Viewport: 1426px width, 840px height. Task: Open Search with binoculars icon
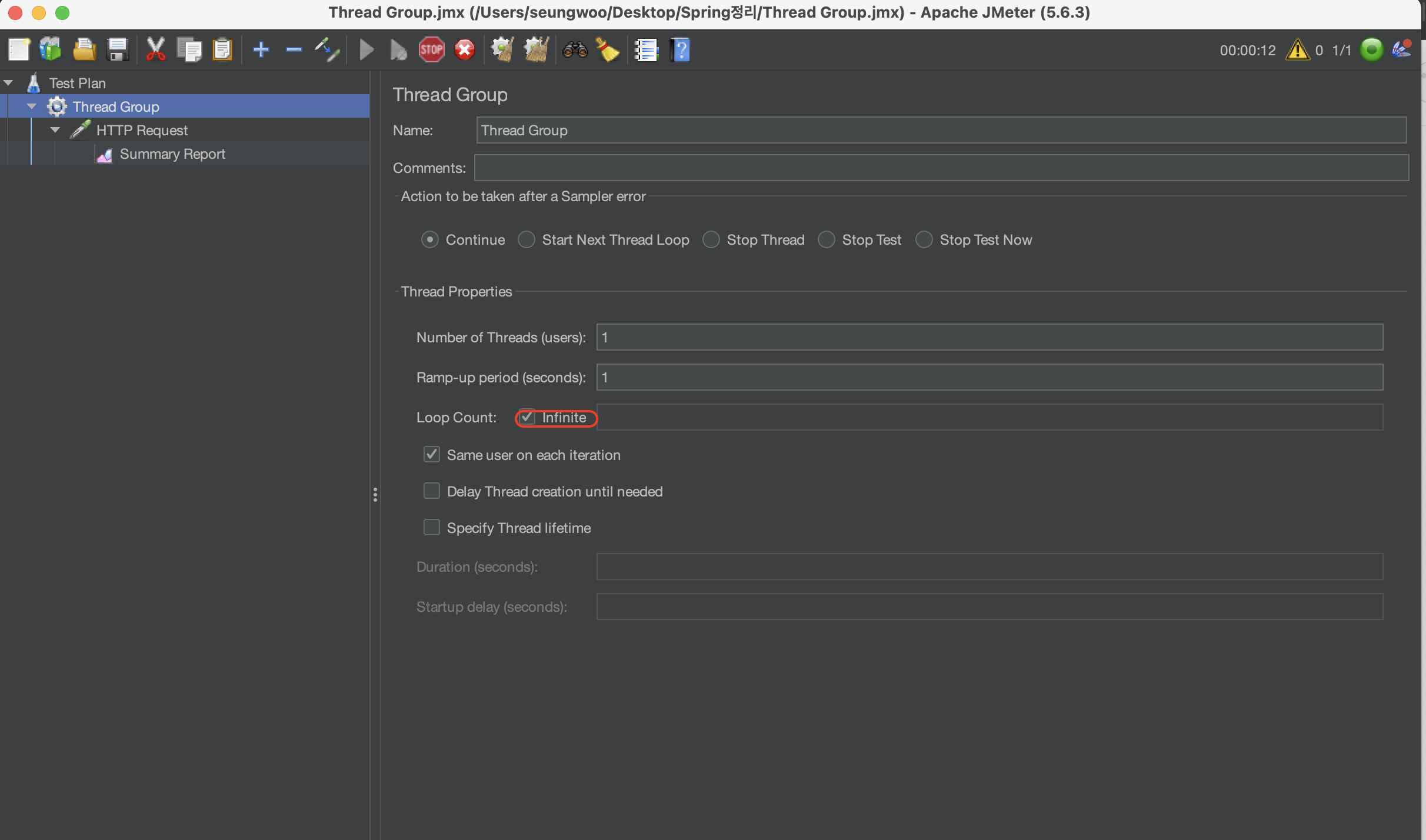(575, 50)
